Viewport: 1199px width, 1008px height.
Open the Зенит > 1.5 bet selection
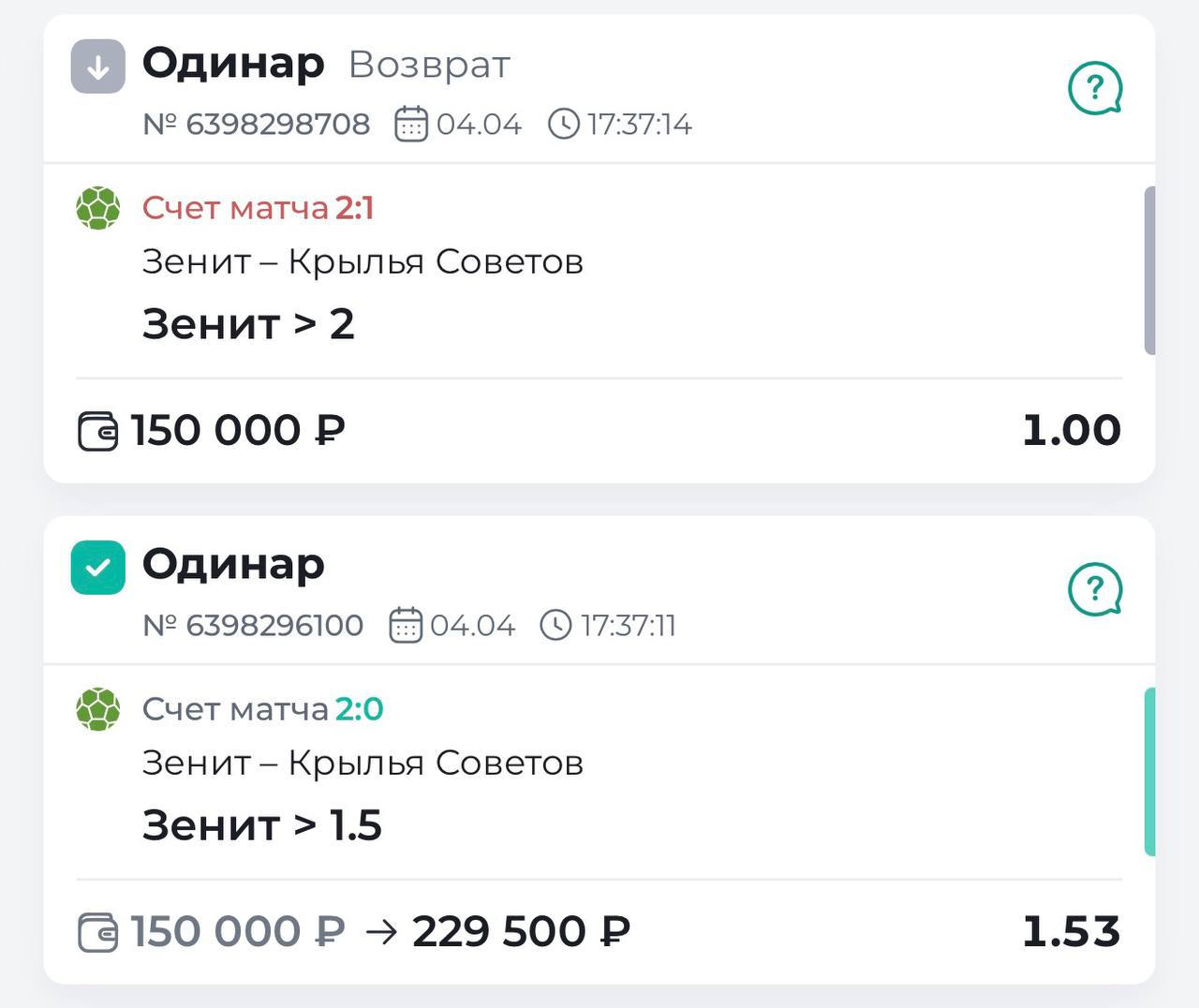point(261,825)
